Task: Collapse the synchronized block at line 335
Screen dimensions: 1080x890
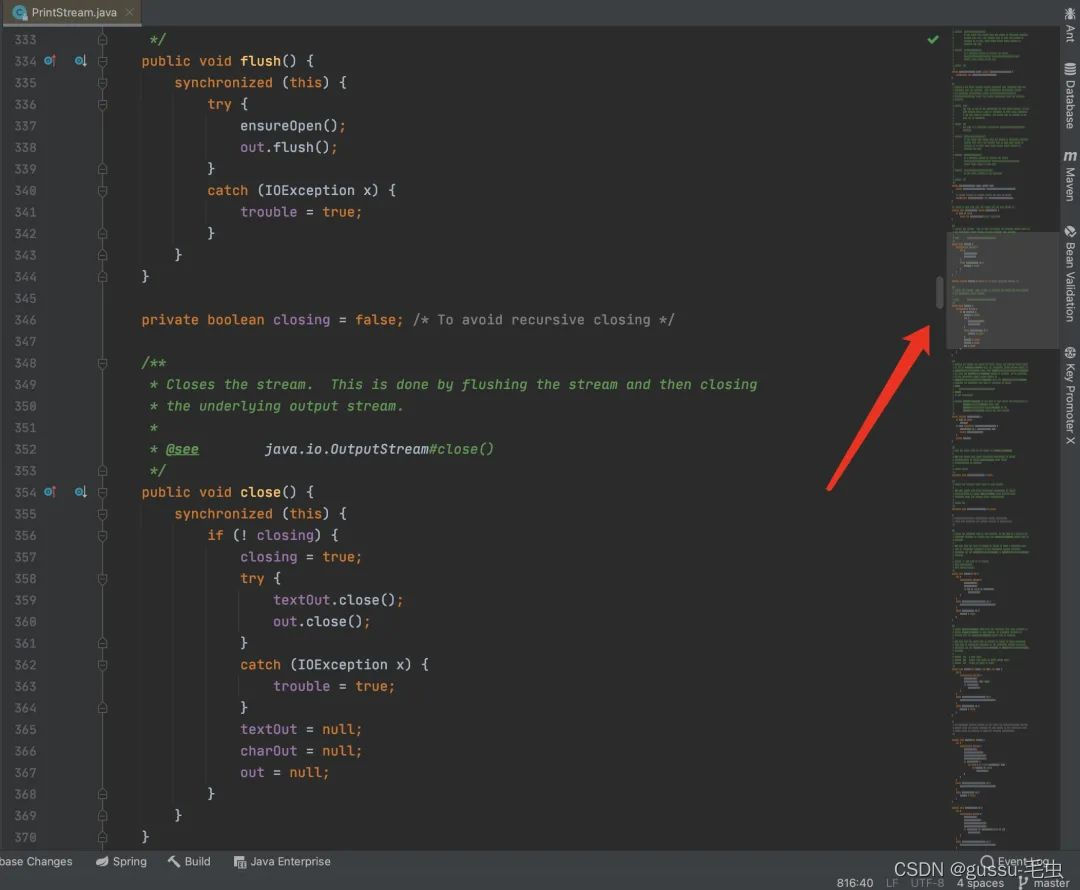Action: pos(103,83)
